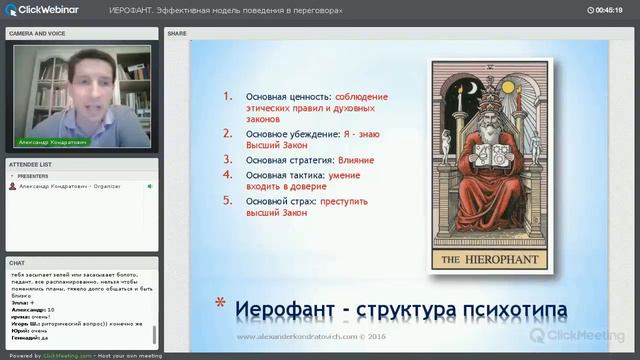Image resolution: width=640 pixels, height=360 pixels.
Task: Click the CAMERA AND VOICE panel header
Action: click(x=82, y=33)
